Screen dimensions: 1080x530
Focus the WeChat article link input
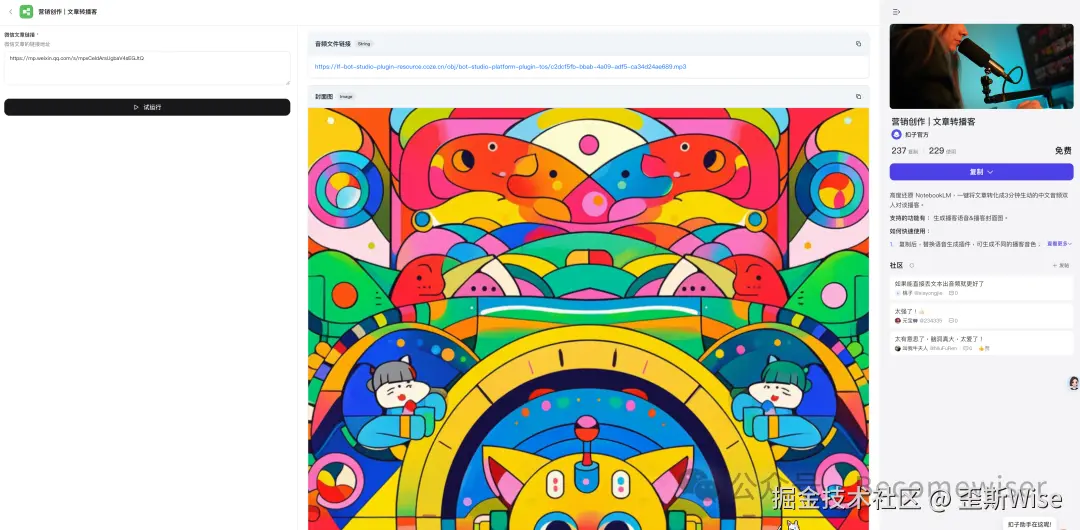click(x=147, y=68)
